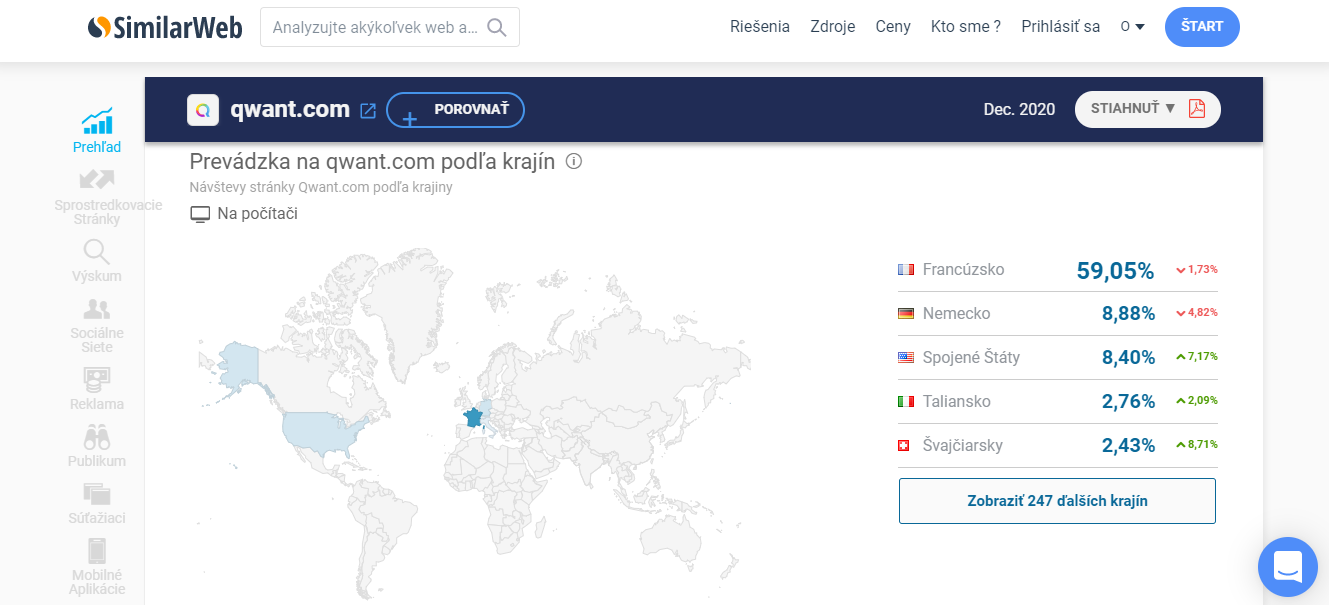This screenshot has height=605, width=1329.
Task: Click the 4,82% decrease indicator
Action: (1197, 314)
